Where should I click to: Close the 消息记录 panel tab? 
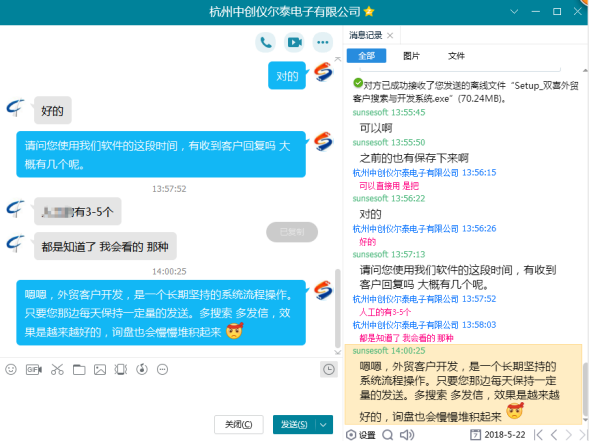pyautogui.click(x=390, y=35)
